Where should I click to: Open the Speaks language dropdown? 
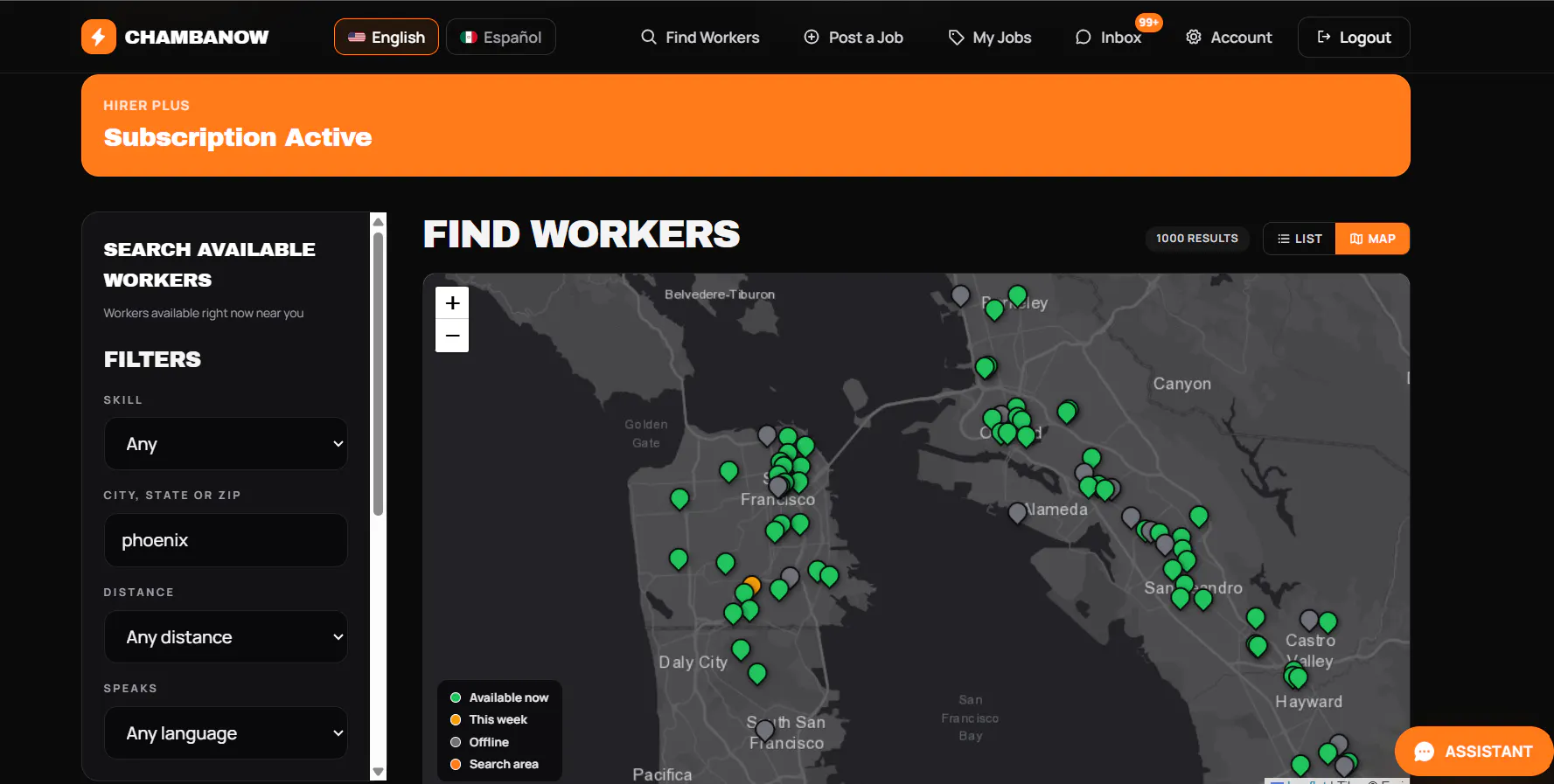(x=226, y=733)
